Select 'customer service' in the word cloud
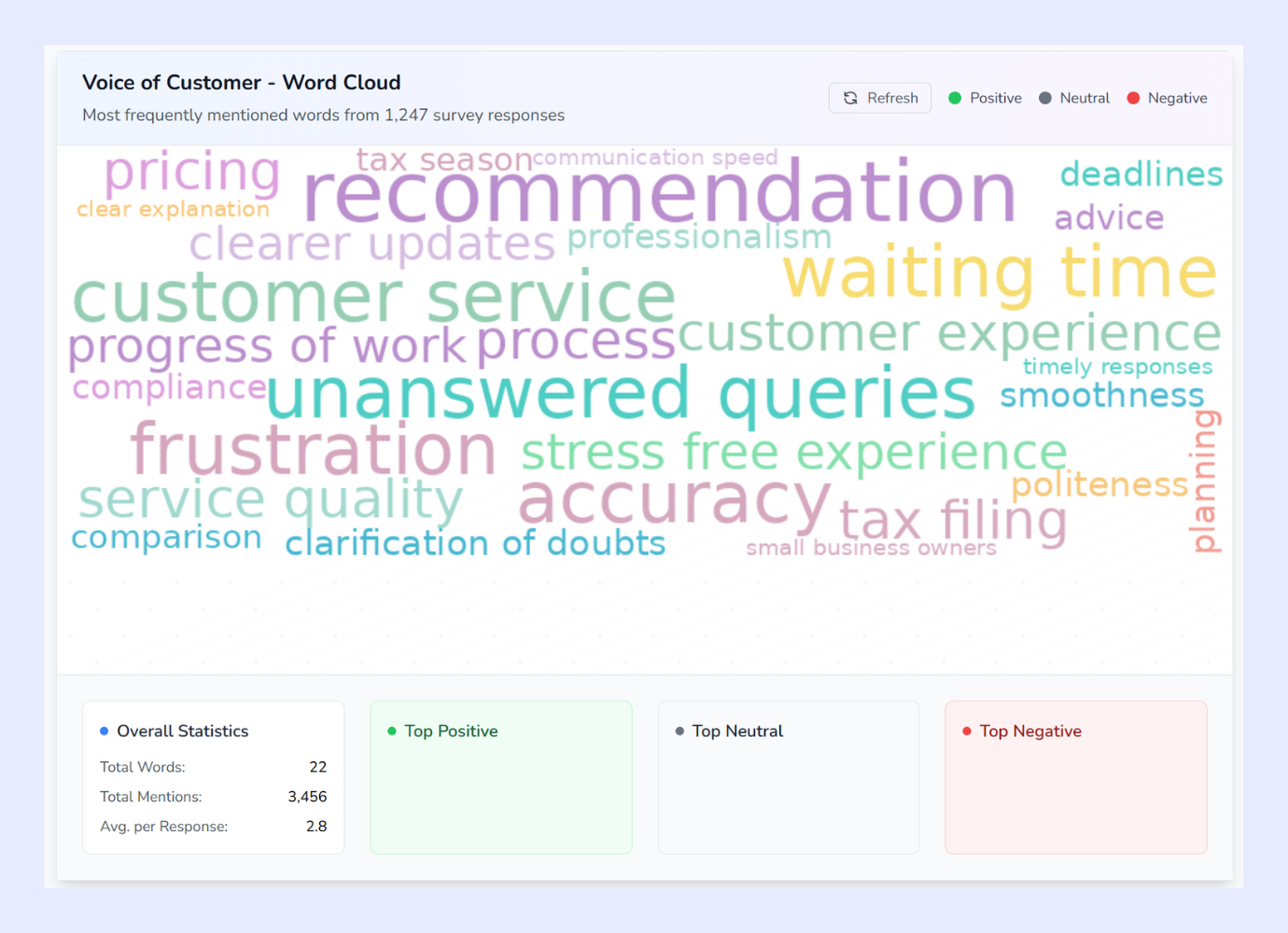 tap(373, 297)
